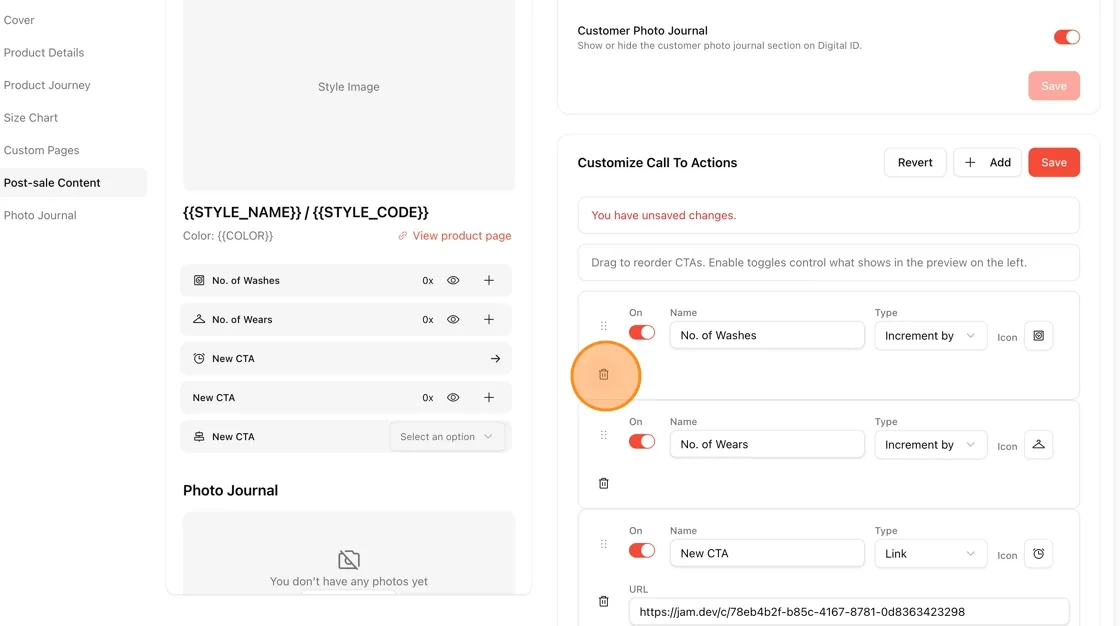The height and width of the screenshot is (626, 1120).
Task: Increment No. of Washes in preview
Action: click(489, 280)
